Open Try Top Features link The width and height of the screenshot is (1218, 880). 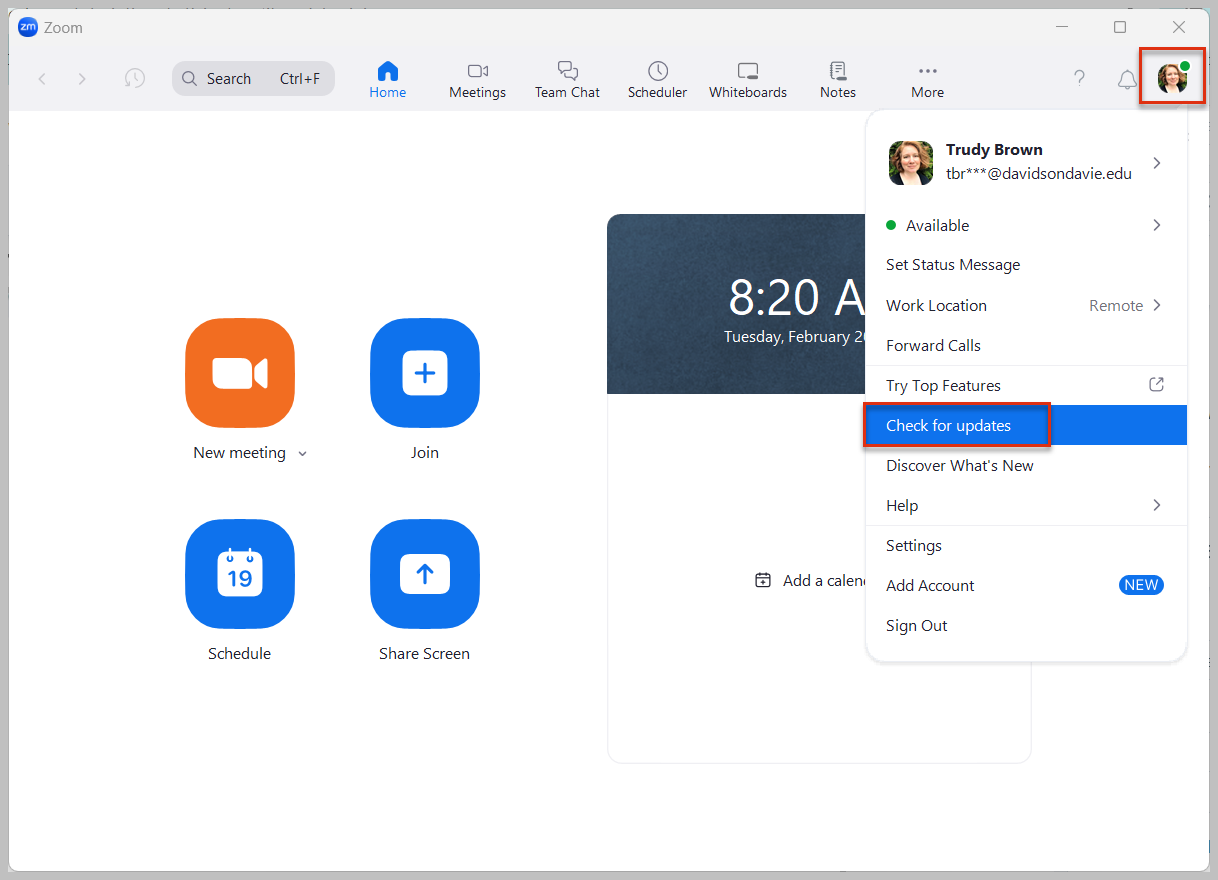tap(1026, 385)
